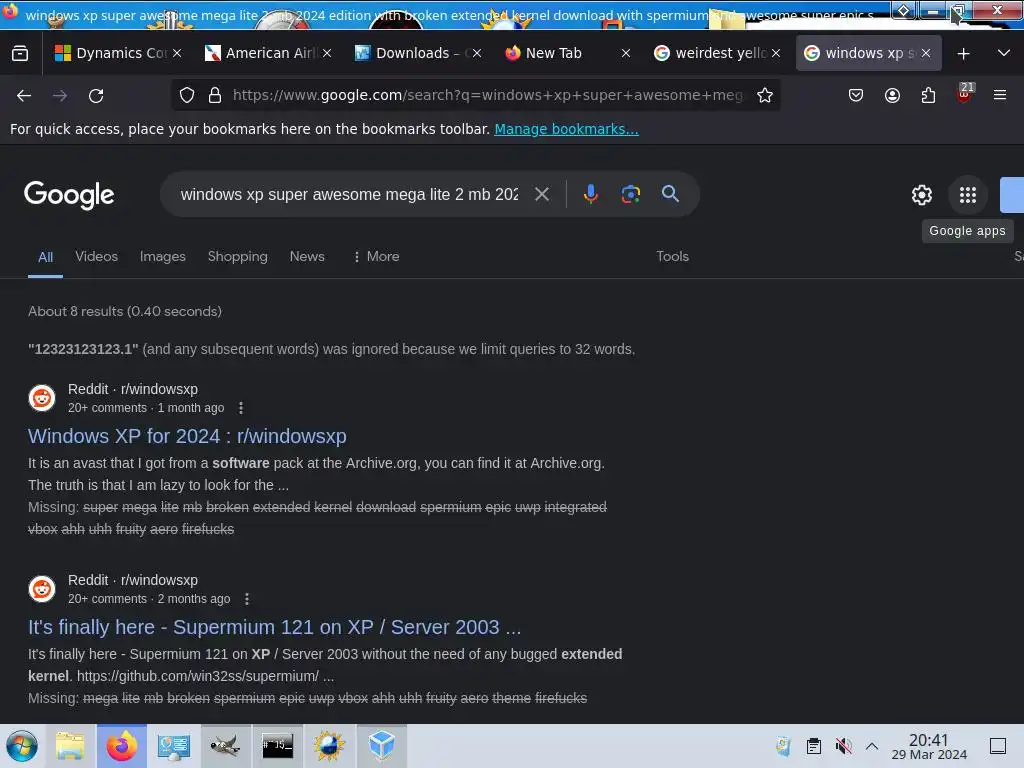This screenshot has width=1024, height=768.
Task: Open clipboard tray icon
Action: [814, 746]
